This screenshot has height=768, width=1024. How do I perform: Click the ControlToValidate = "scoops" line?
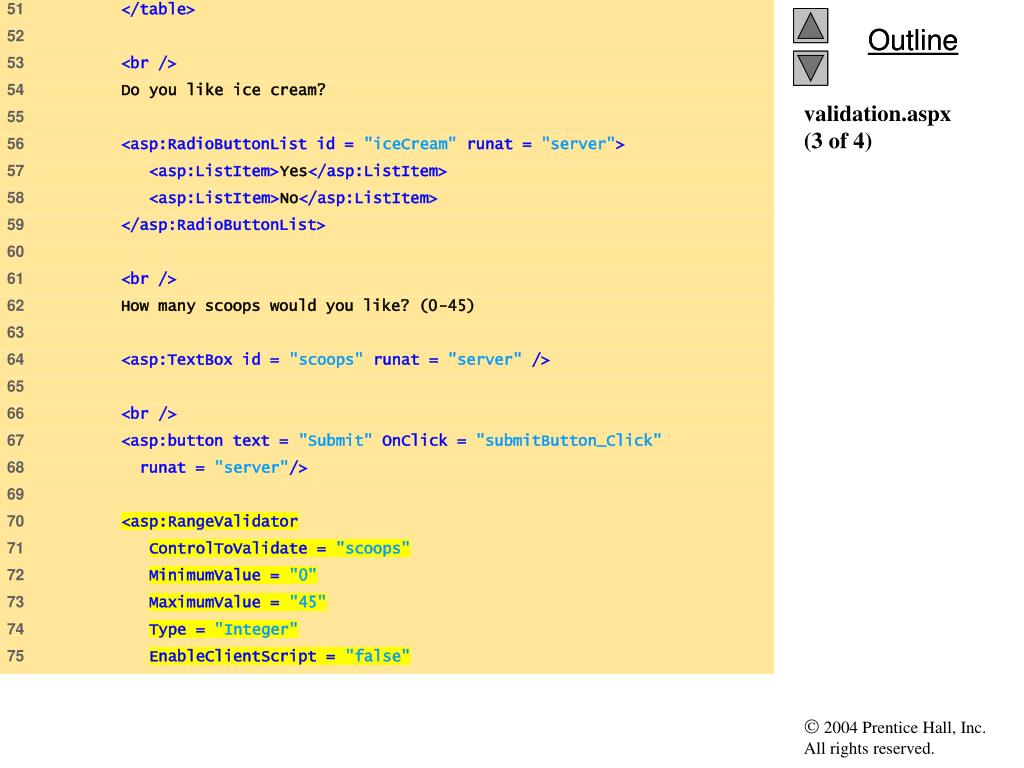coord(279,548)
